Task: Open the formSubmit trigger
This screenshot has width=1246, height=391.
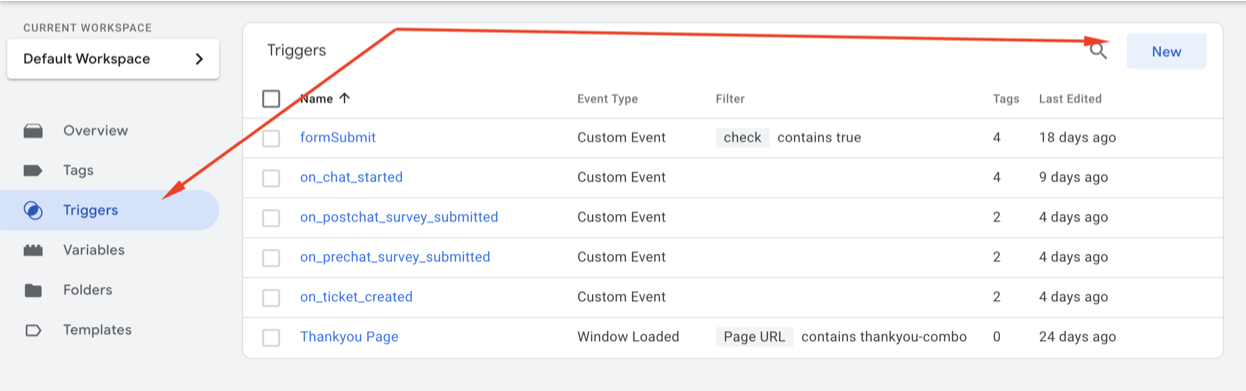Action: [338, 137]
